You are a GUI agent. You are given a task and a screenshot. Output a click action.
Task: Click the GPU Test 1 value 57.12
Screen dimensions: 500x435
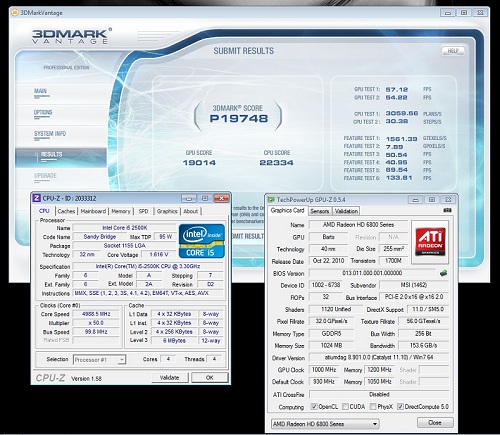(397, 90)
